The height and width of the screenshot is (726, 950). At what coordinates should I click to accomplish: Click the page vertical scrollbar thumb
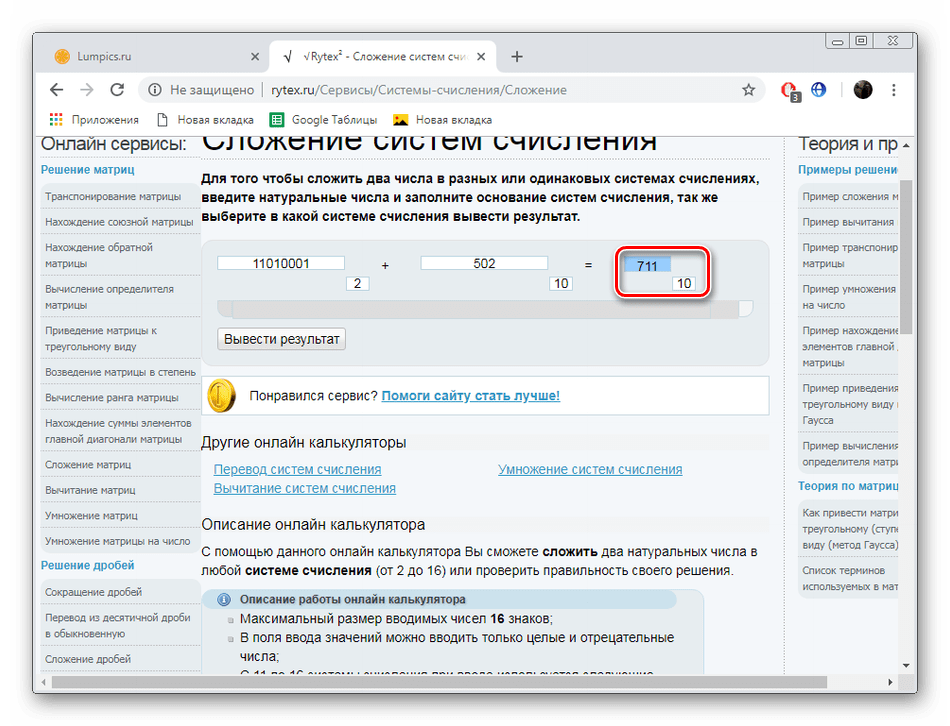click(906, 256)
